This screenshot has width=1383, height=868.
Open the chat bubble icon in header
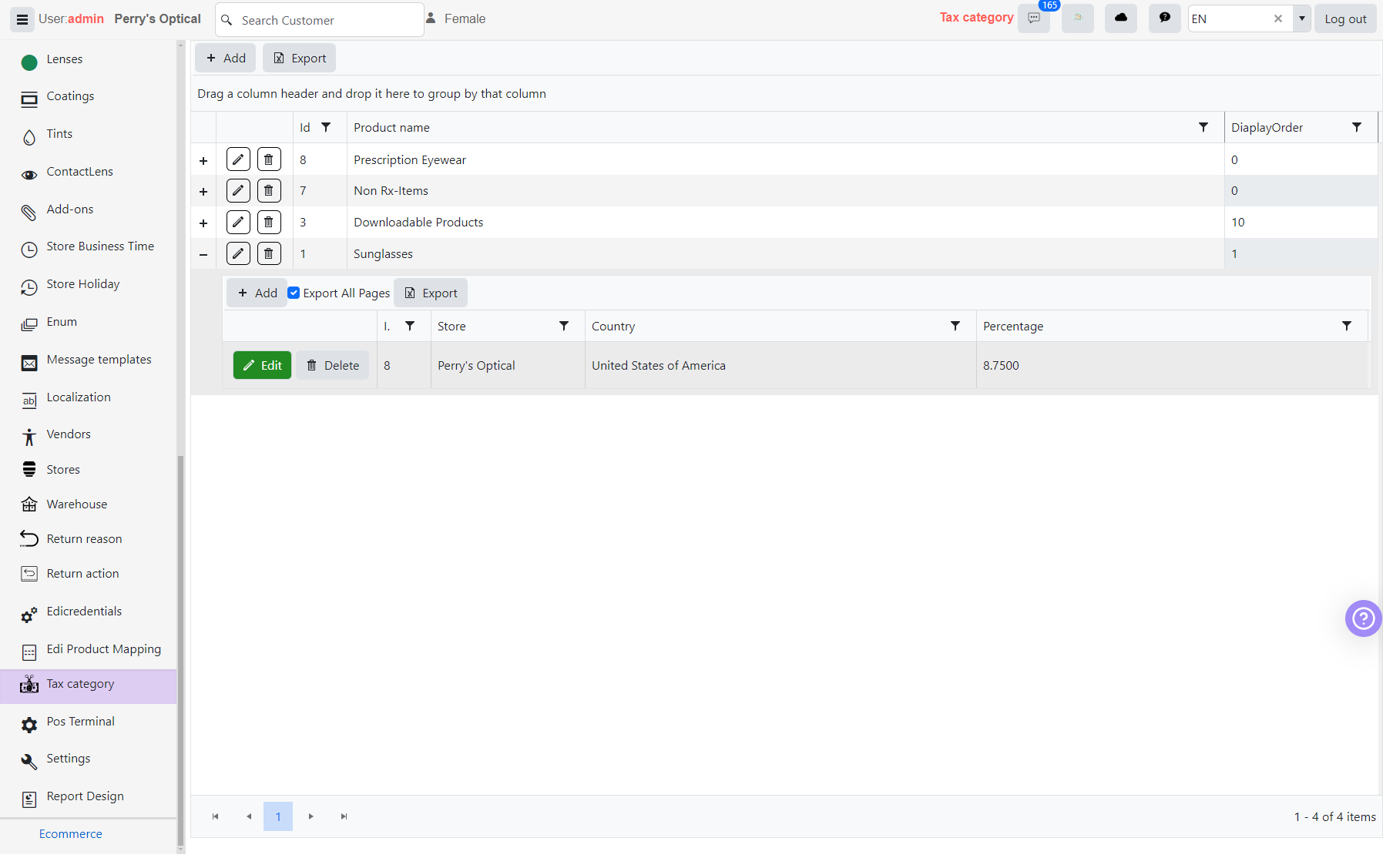(x=1165, y=18)
